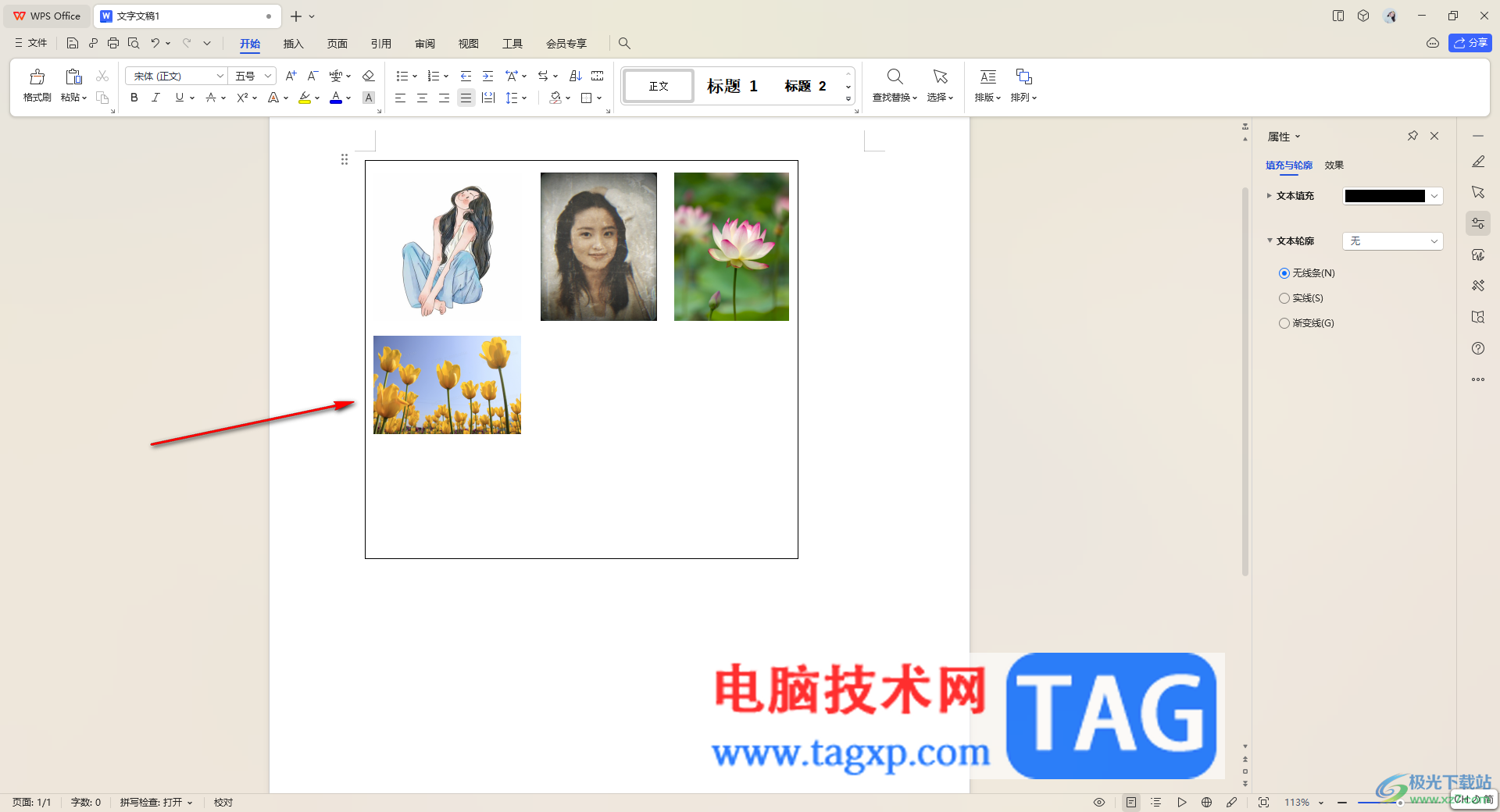Toggle Bold formatting
The height and width of the screenshot is (812, 1500).
point(134,98)
